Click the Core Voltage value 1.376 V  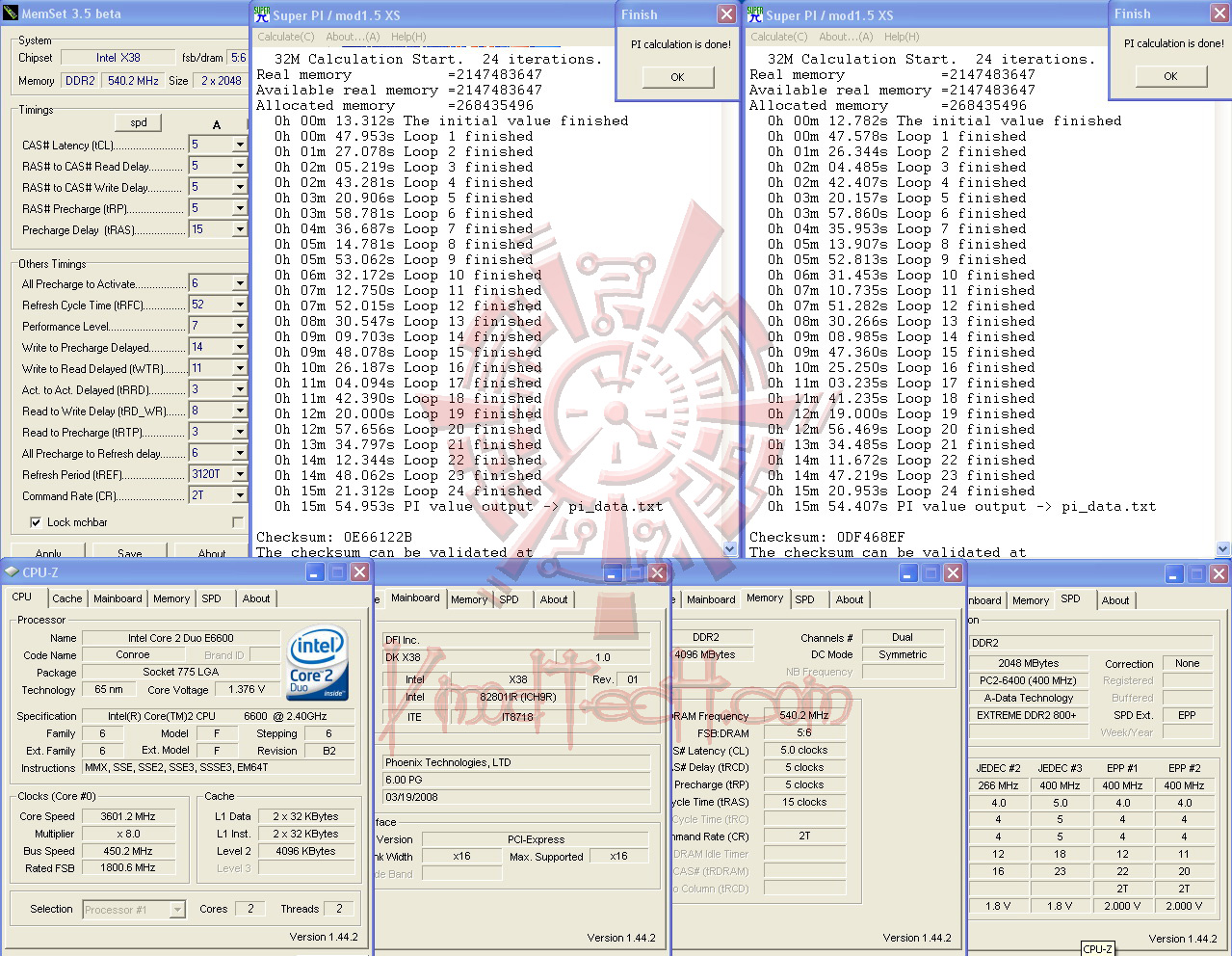click(248, 690)
